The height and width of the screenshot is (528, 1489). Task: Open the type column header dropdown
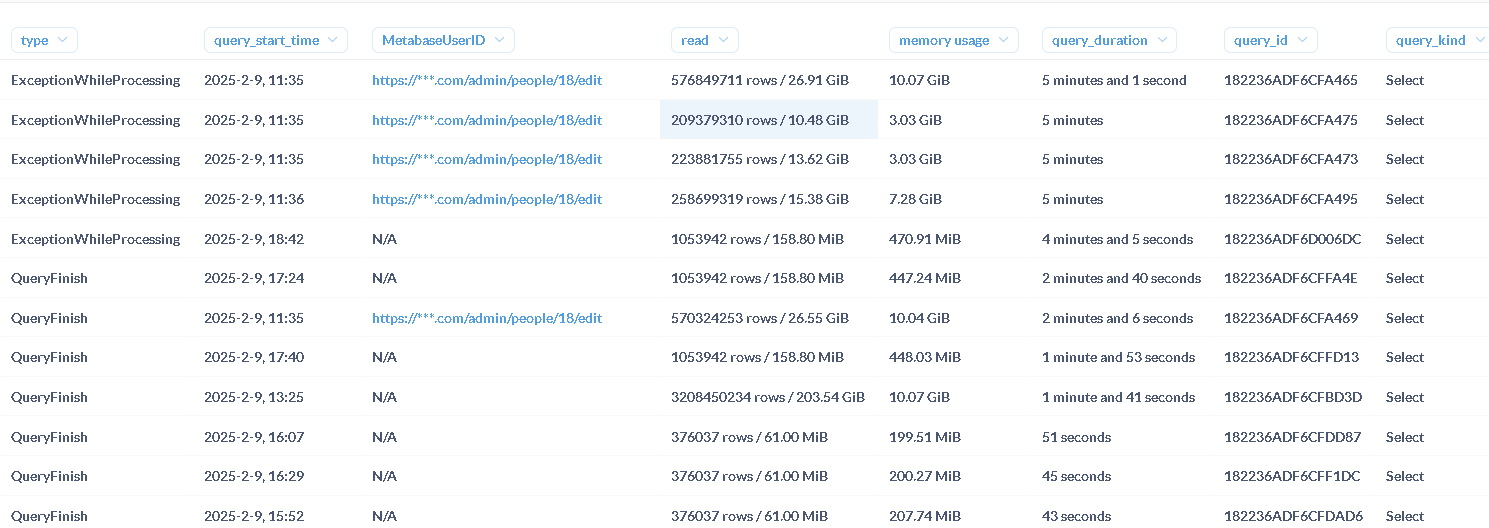44,41
